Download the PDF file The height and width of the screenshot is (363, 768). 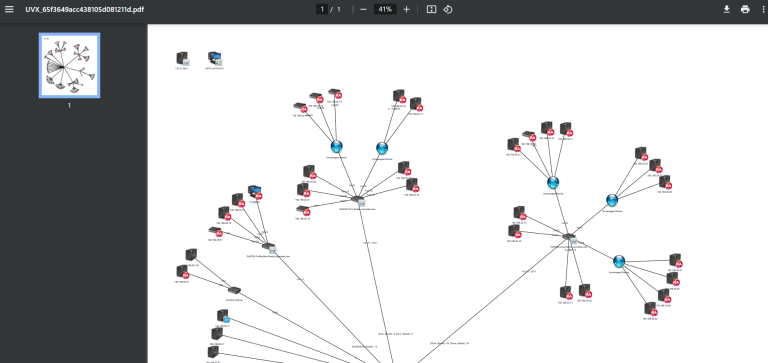727,9
